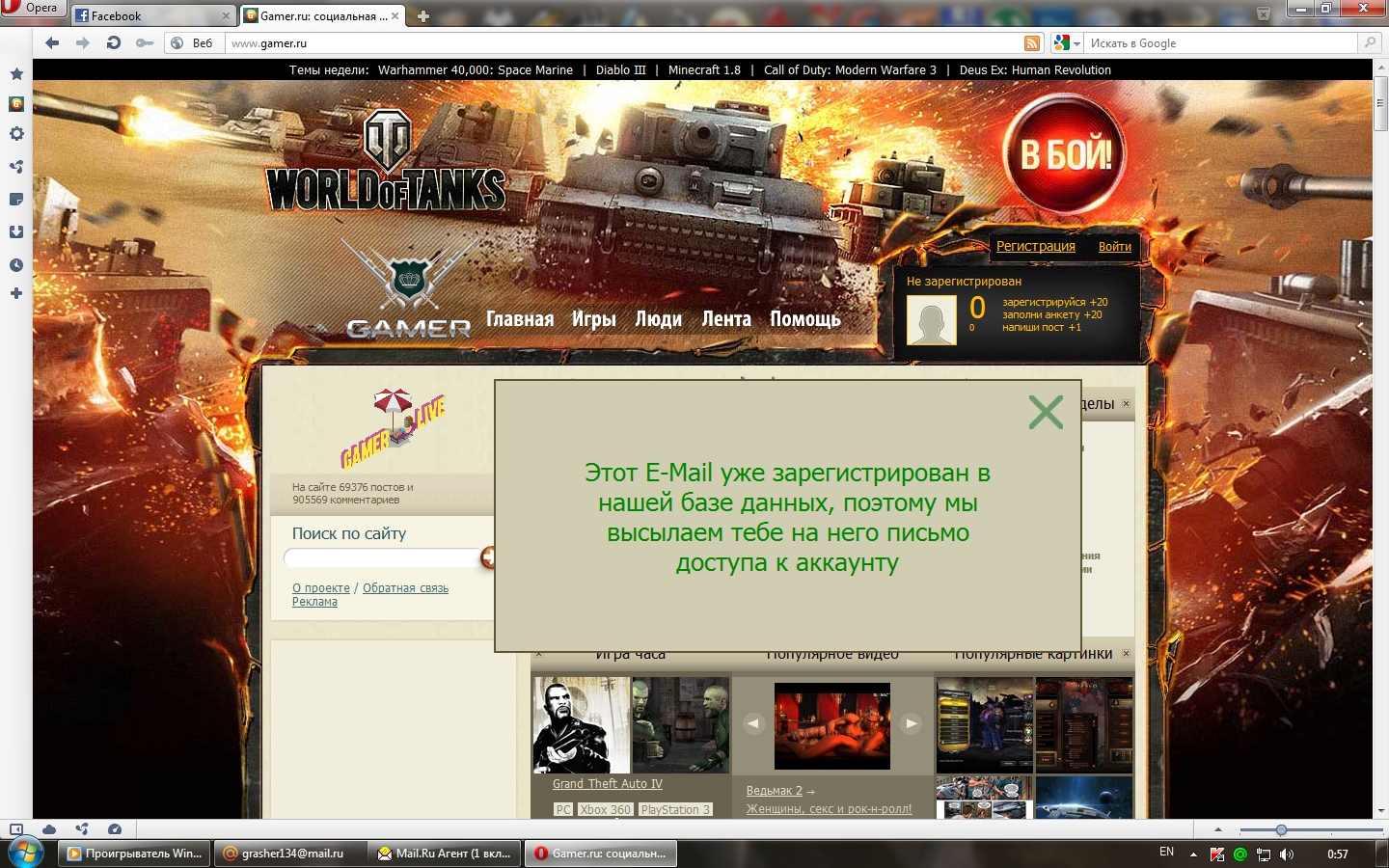Open the 'Люди' menu item
The image size is (1389, 868).
pos(659,319)
